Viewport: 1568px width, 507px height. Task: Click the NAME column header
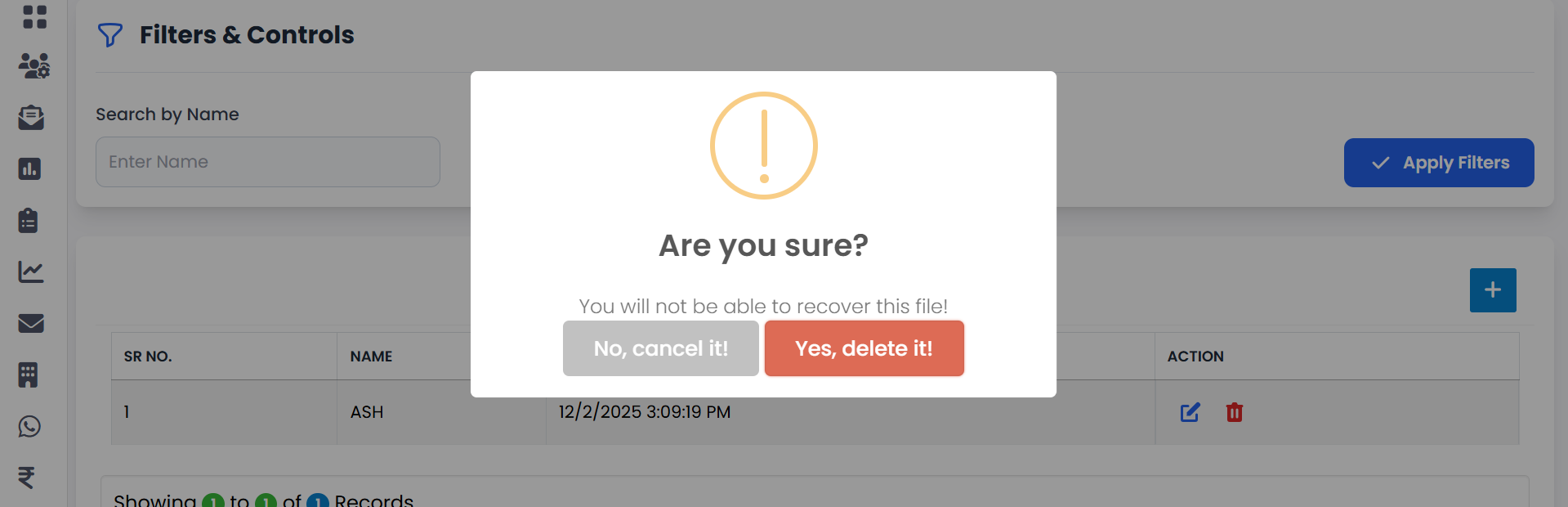(x=371, y=357)
